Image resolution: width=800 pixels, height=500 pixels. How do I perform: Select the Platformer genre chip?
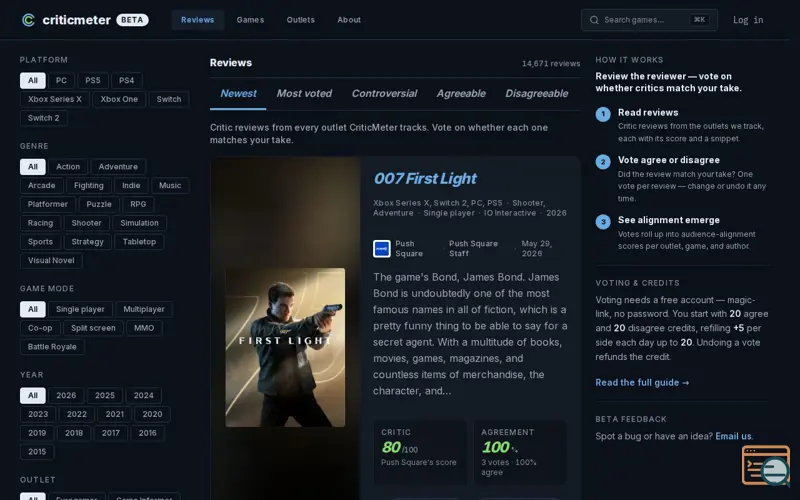47,205
